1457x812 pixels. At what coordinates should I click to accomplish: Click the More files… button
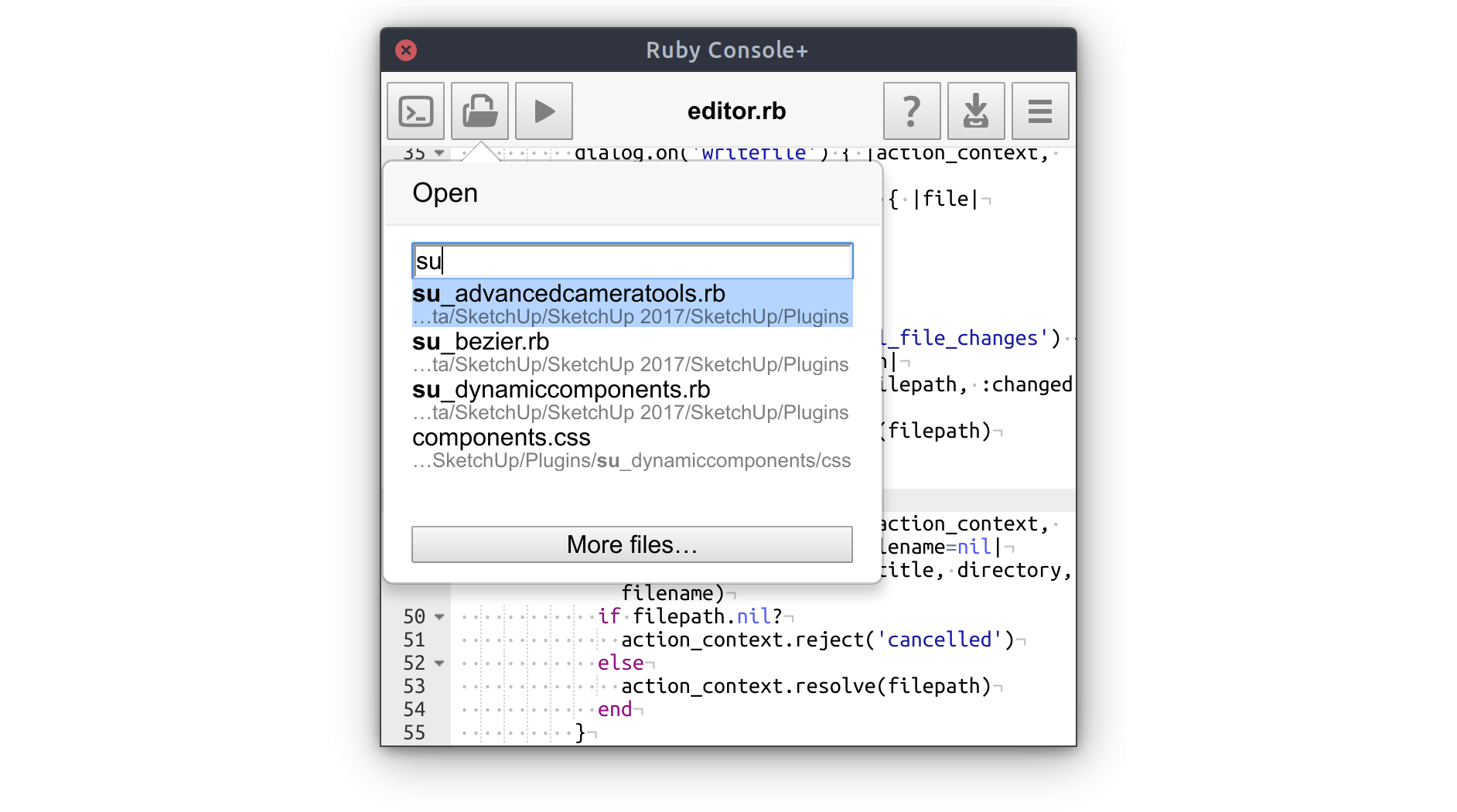pyautogui.click(x=632, y=544)
